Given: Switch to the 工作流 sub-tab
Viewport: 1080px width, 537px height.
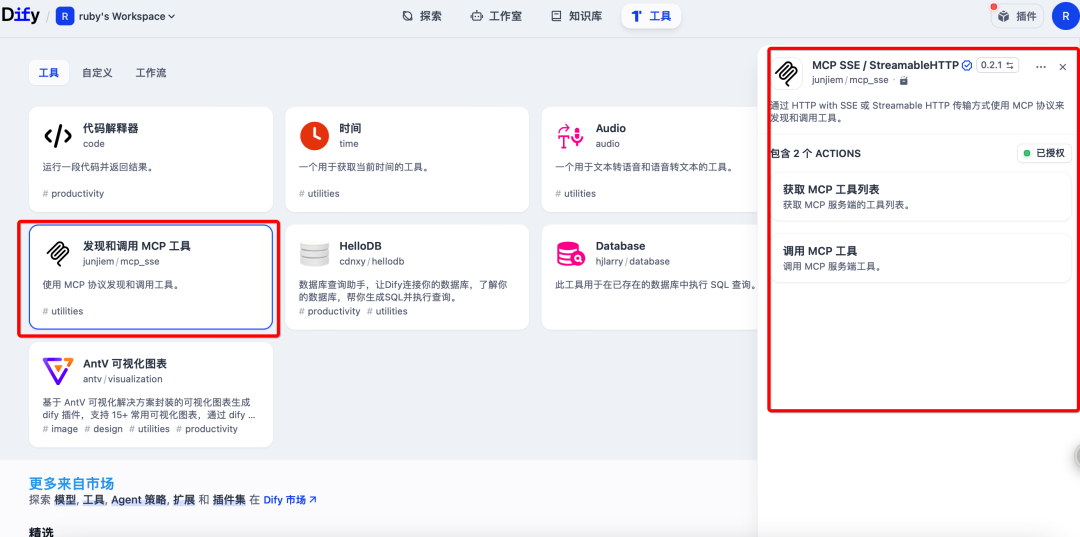Looking at the screenshot, I should [151, 73].
